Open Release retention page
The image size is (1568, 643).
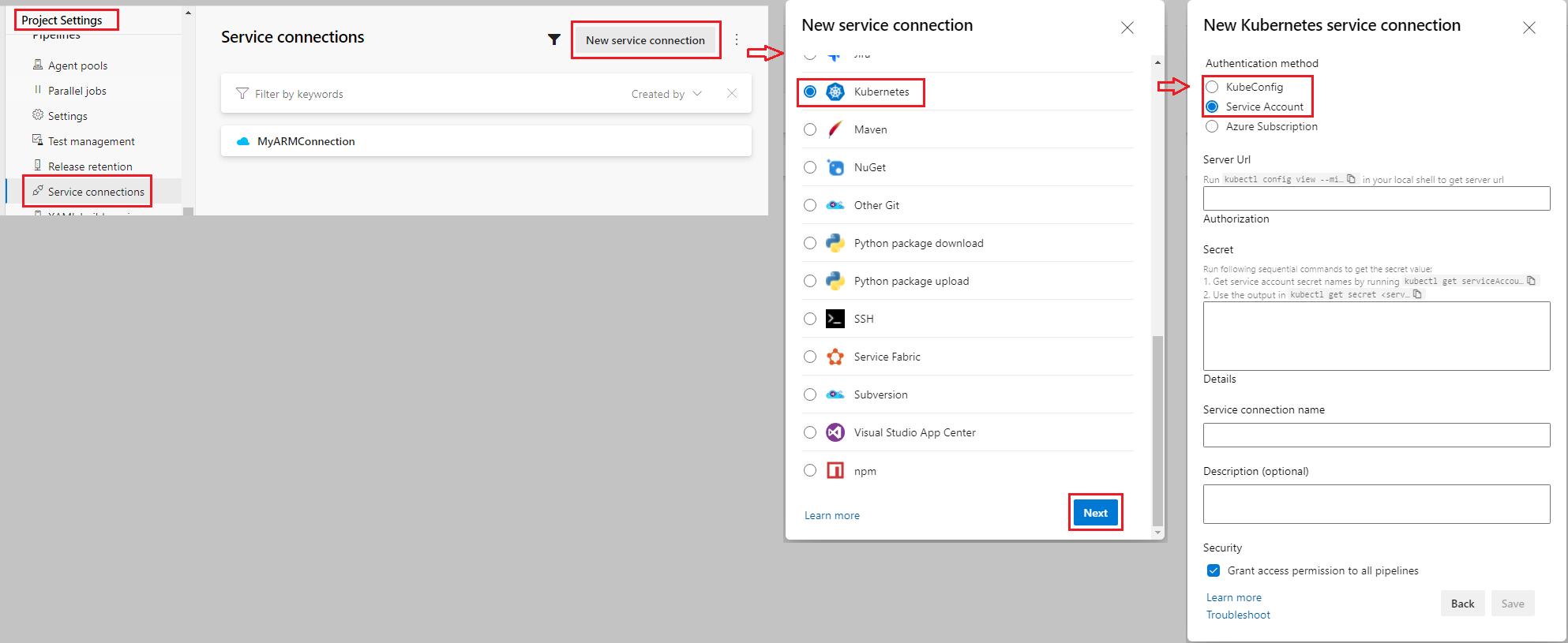tap(90, 166)
